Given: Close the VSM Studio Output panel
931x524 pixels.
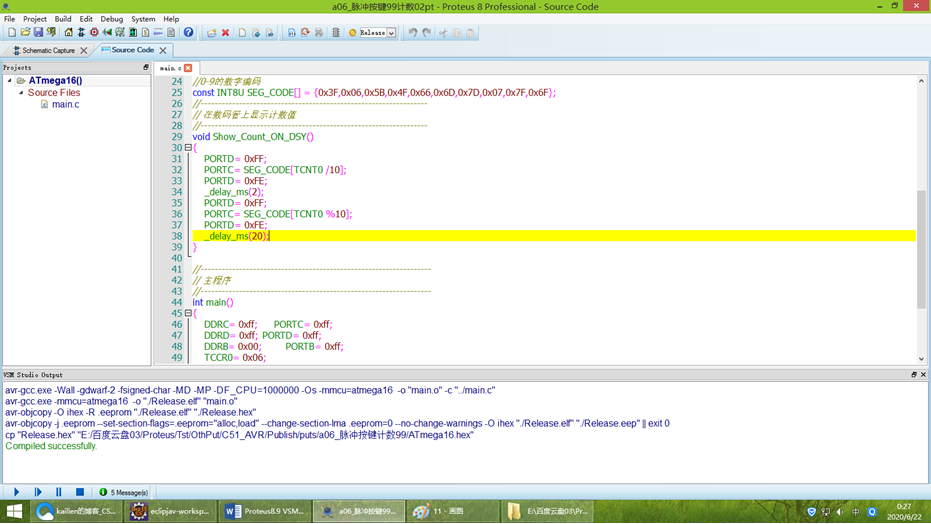Looking at the screenshot, I should (923, 374).
